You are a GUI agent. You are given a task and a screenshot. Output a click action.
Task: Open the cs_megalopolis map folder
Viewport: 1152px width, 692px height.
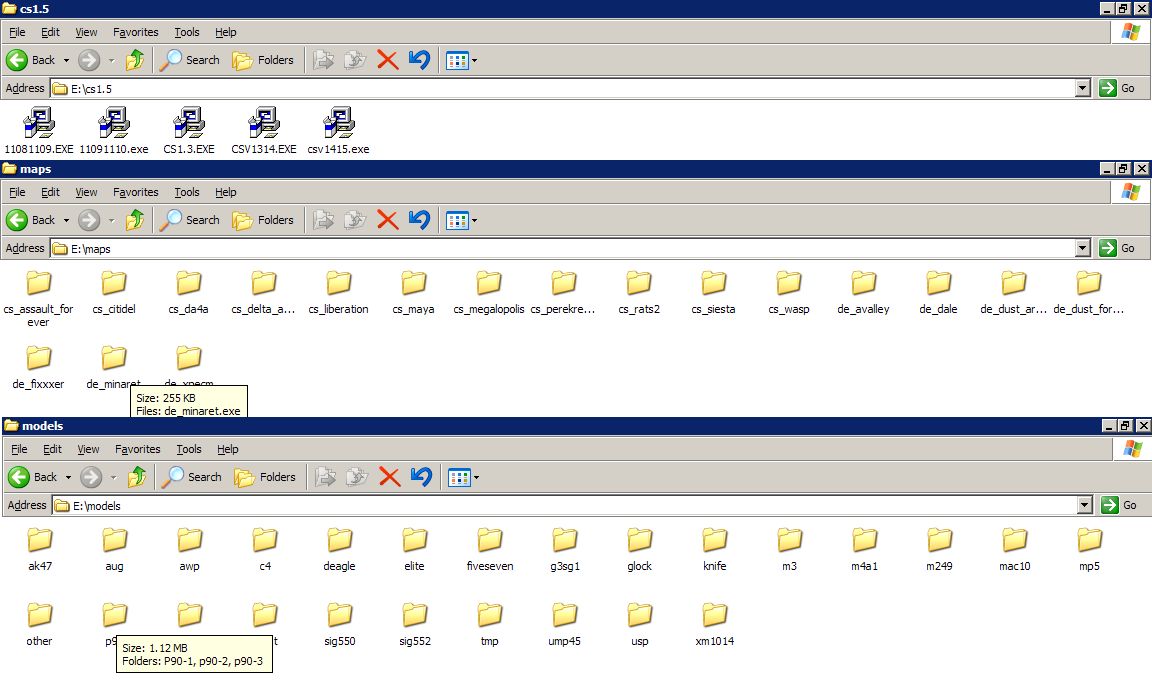[488, 284]
